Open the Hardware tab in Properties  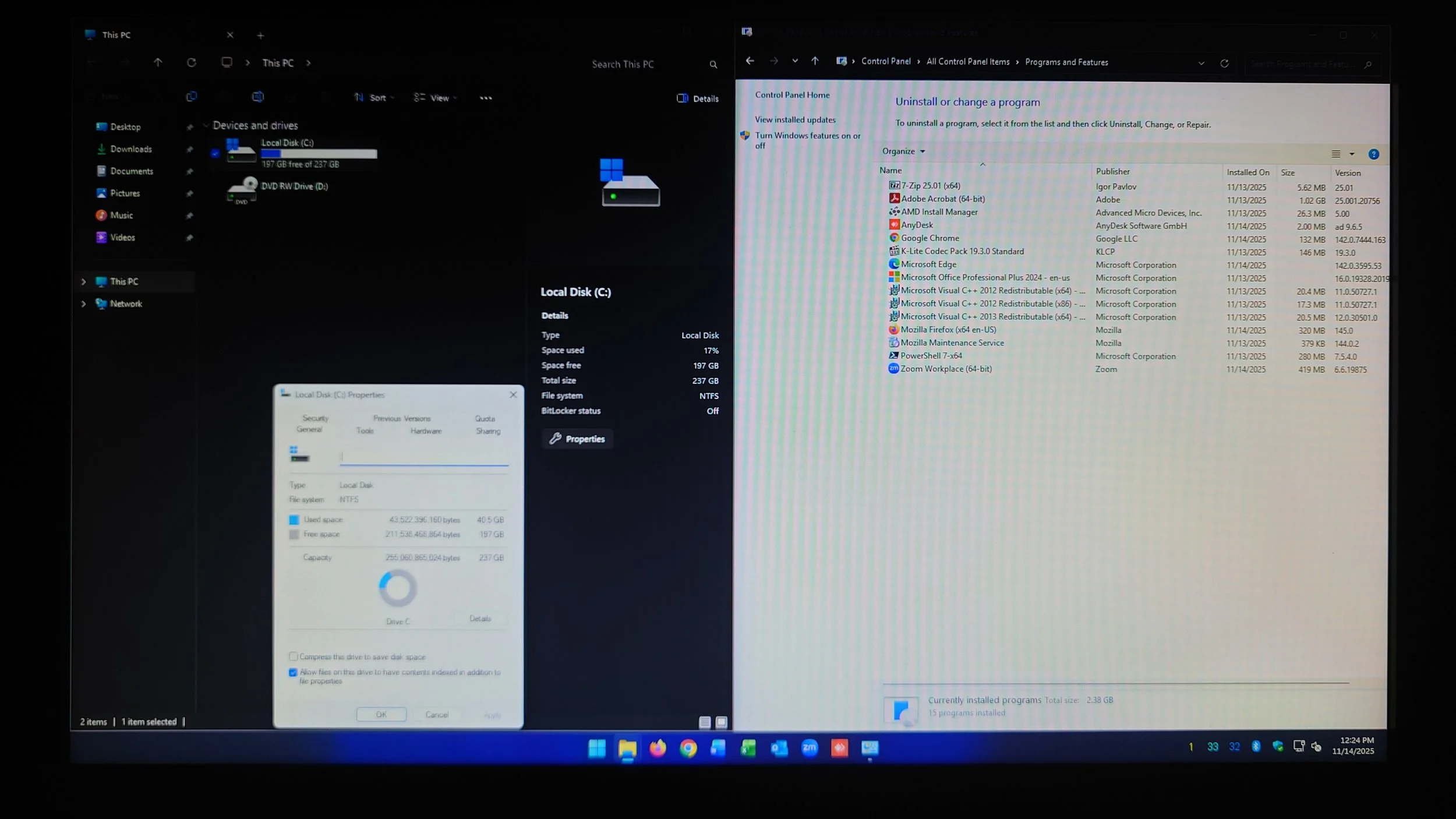(x=426, y=431)
